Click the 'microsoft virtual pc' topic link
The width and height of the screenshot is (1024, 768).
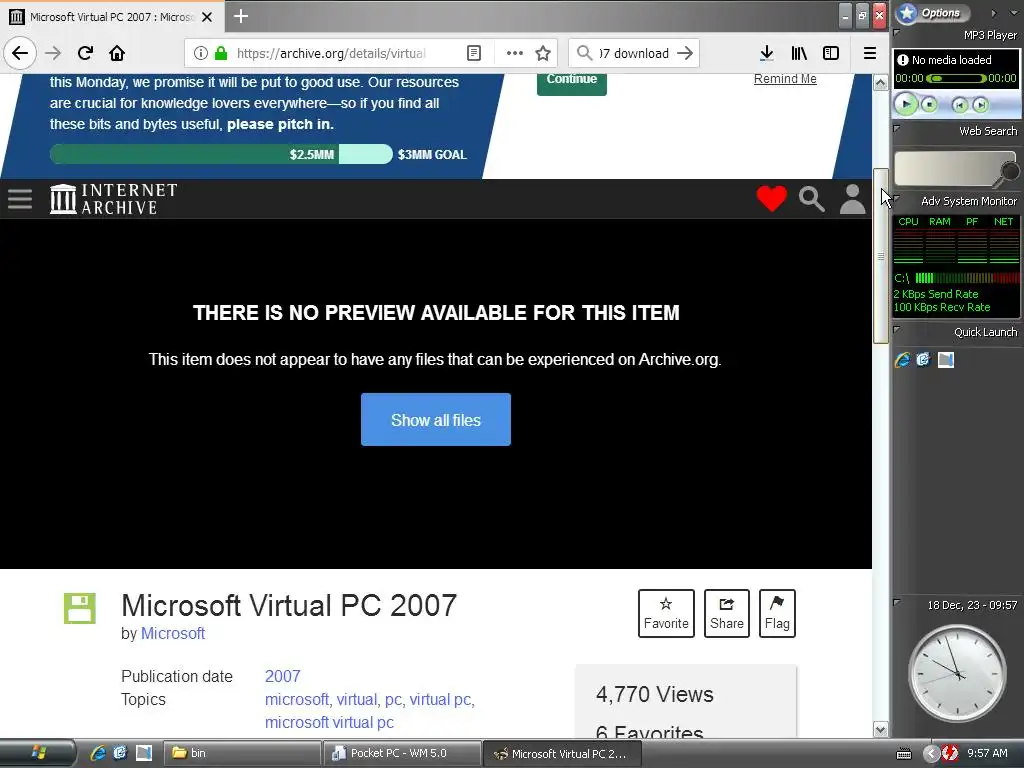pos(329,722)
